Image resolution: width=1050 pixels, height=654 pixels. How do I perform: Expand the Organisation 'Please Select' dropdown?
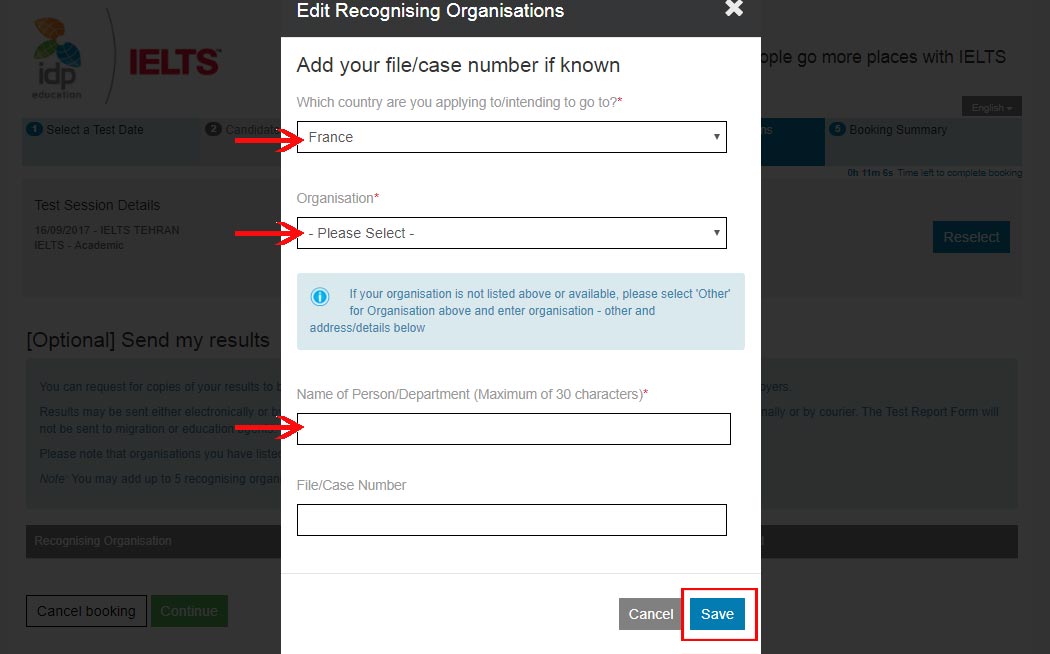[512, 233]
